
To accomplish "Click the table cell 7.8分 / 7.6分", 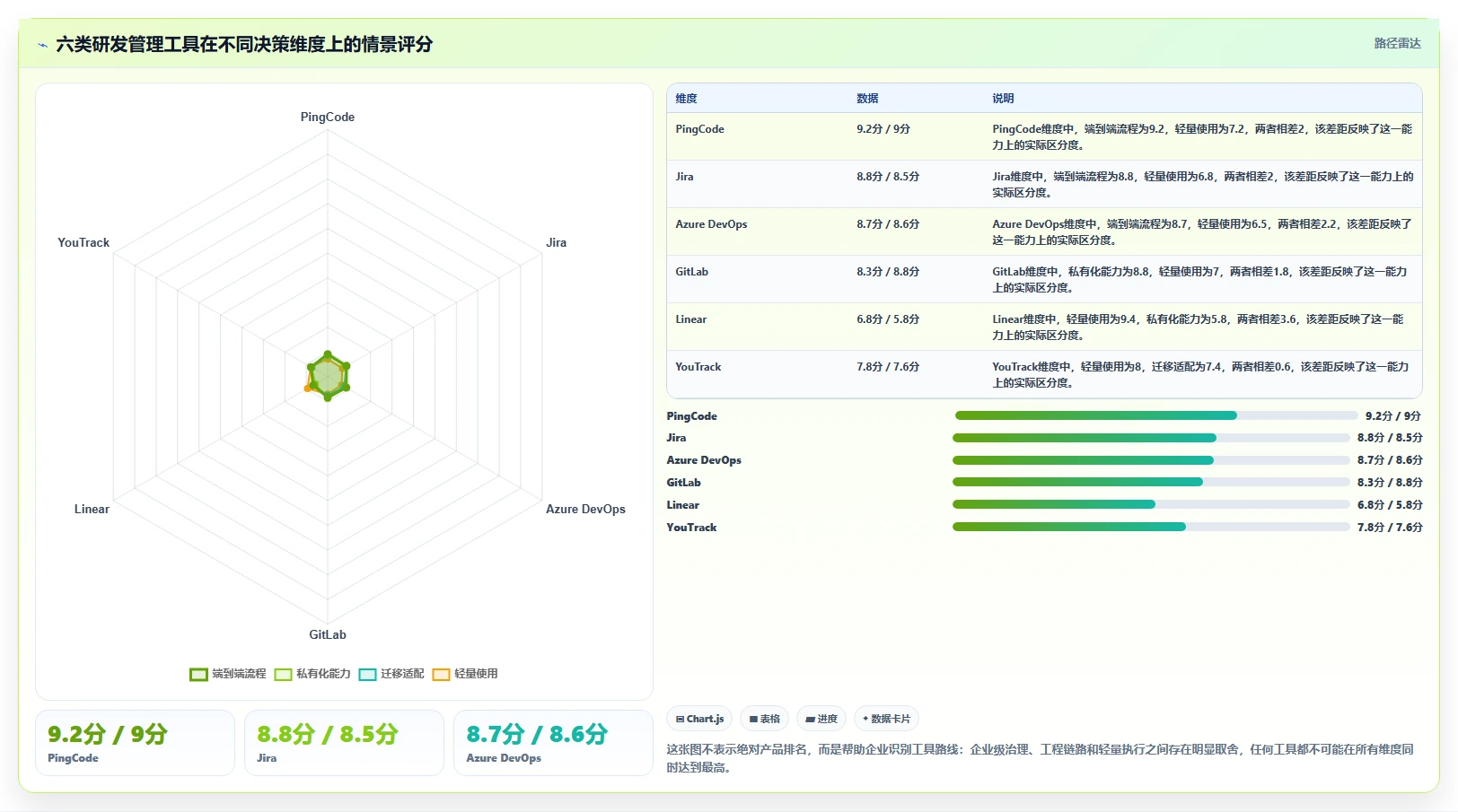I will (x=888, y=367).
